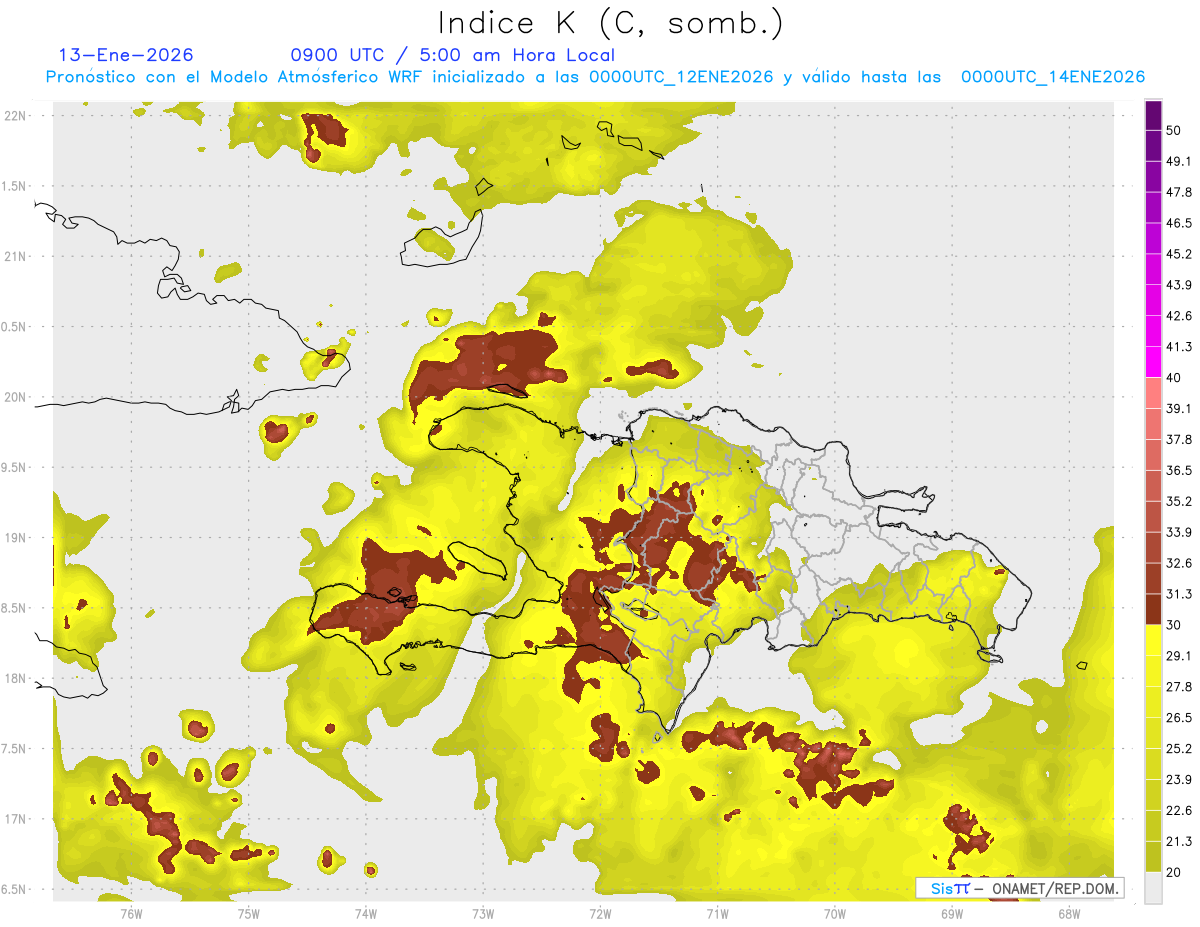
Task: Click the colorbar value label '26.5'
Action: (1179, 718)
